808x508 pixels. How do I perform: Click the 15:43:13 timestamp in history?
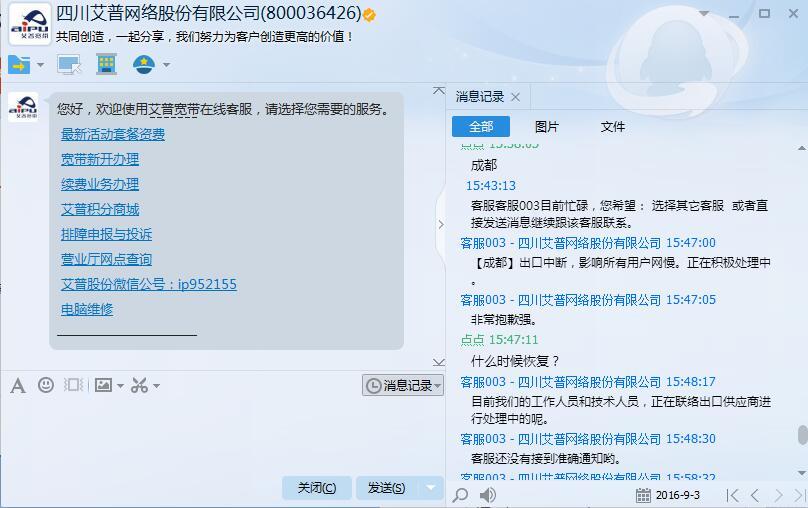point(491,185)
